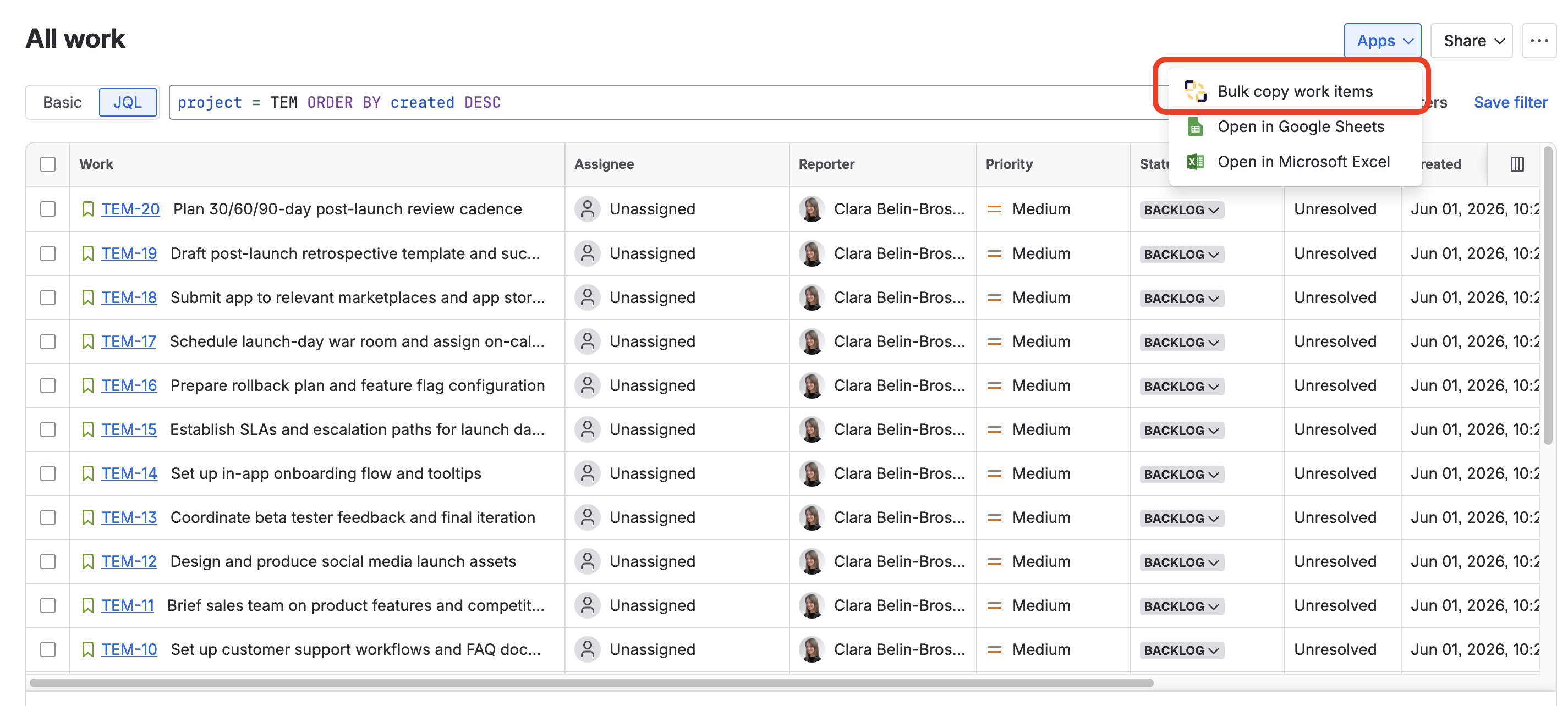1568x706 pixels.
Task: Click the Google Sheets icon in Apps menu
Action: pos(1195,126)
